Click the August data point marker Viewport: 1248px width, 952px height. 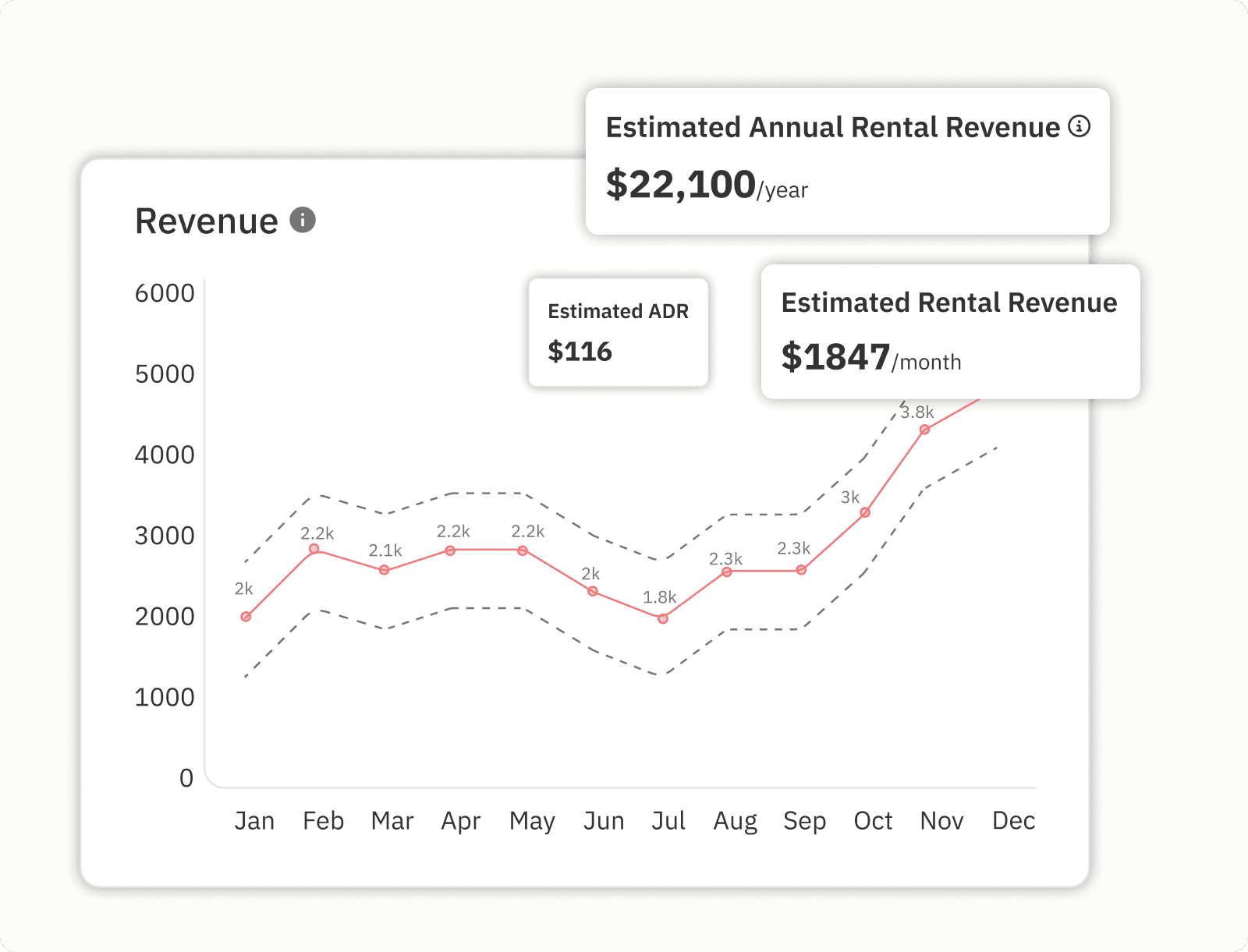click(x=726, y=572)
